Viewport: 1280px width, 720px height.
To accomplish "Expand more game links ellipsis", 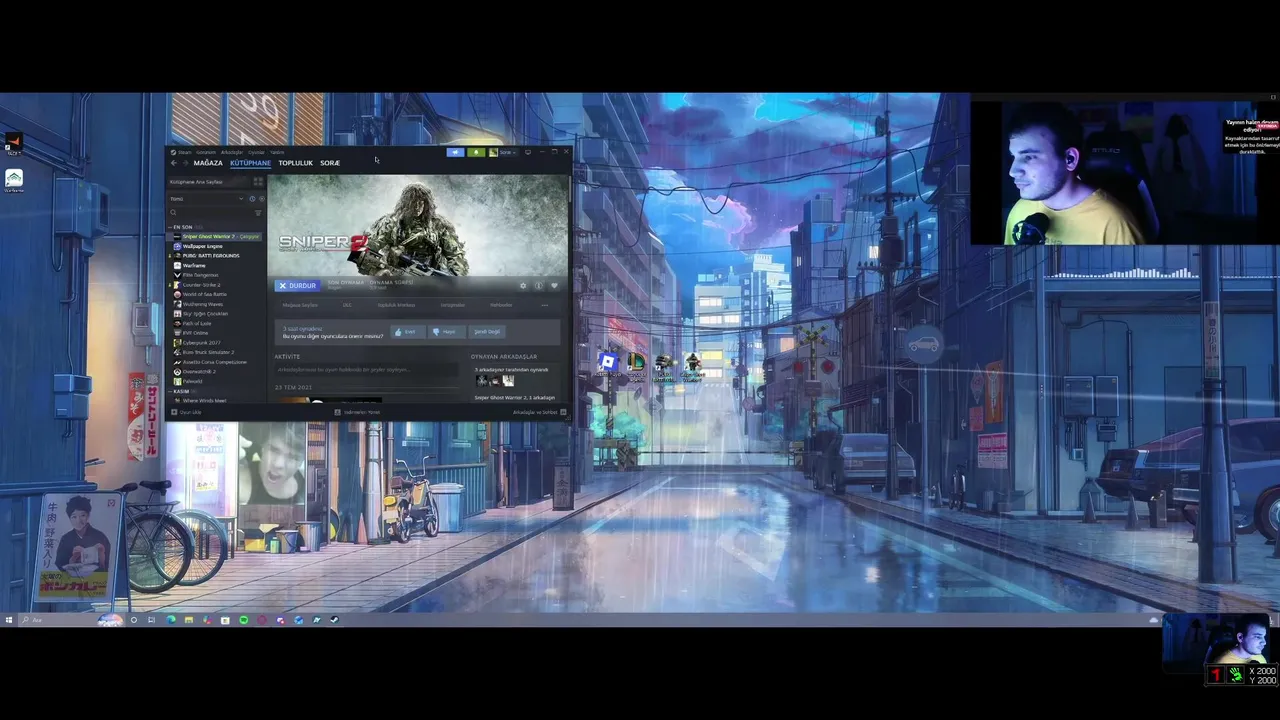I will coord(544,305).
